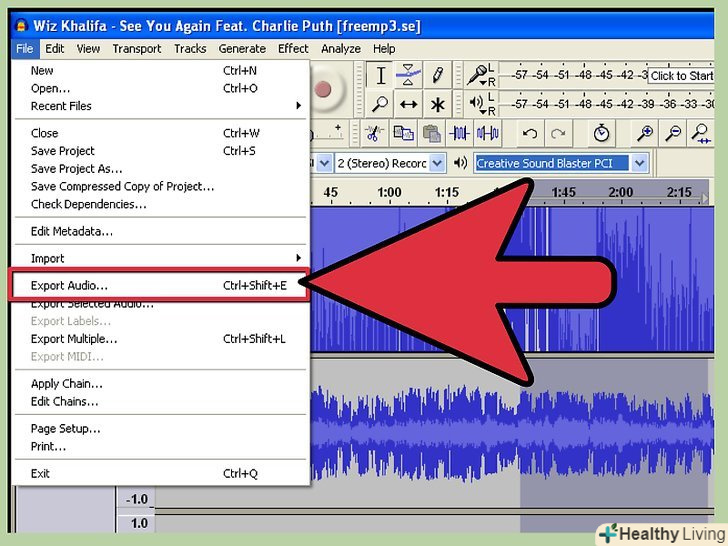Click the 2:00 mark on the timeline ruler
Screen dimensions: 728x546
(x=620, y=192)
